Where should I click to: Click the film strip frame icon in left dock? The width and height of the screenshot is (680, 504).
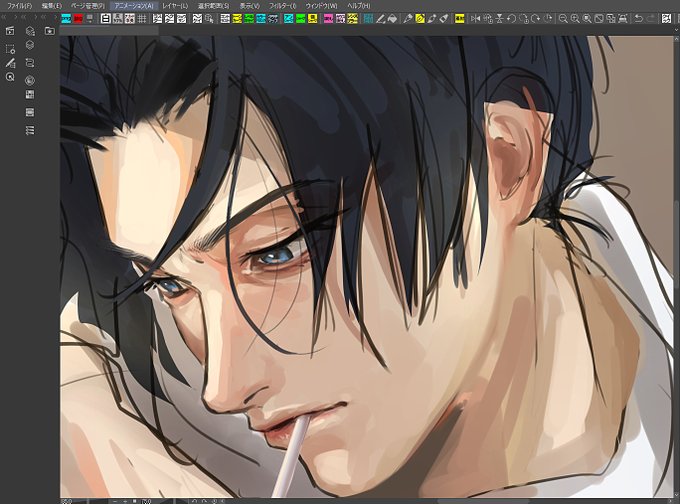[x=30, y=112]
